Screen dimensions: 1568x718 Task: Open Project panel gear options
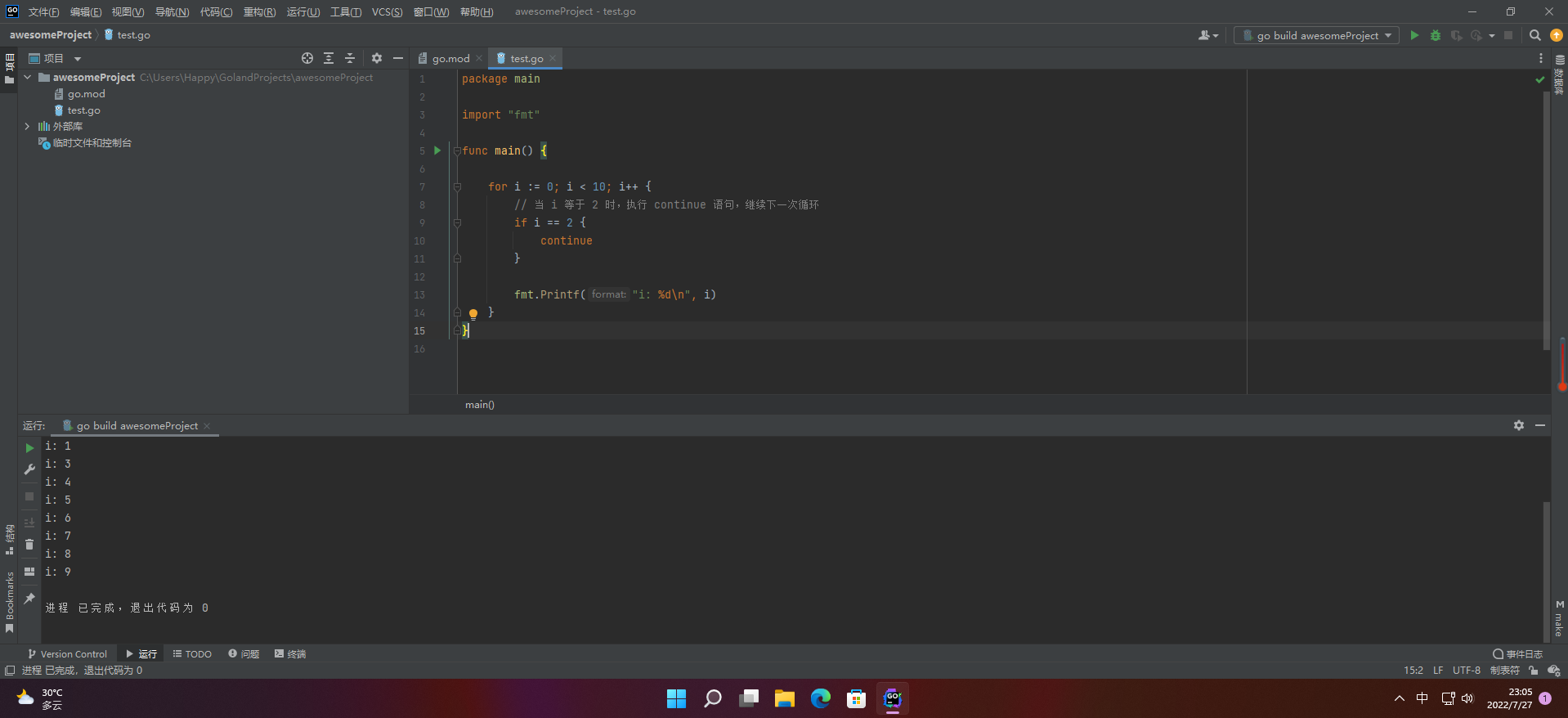point(377,58)
